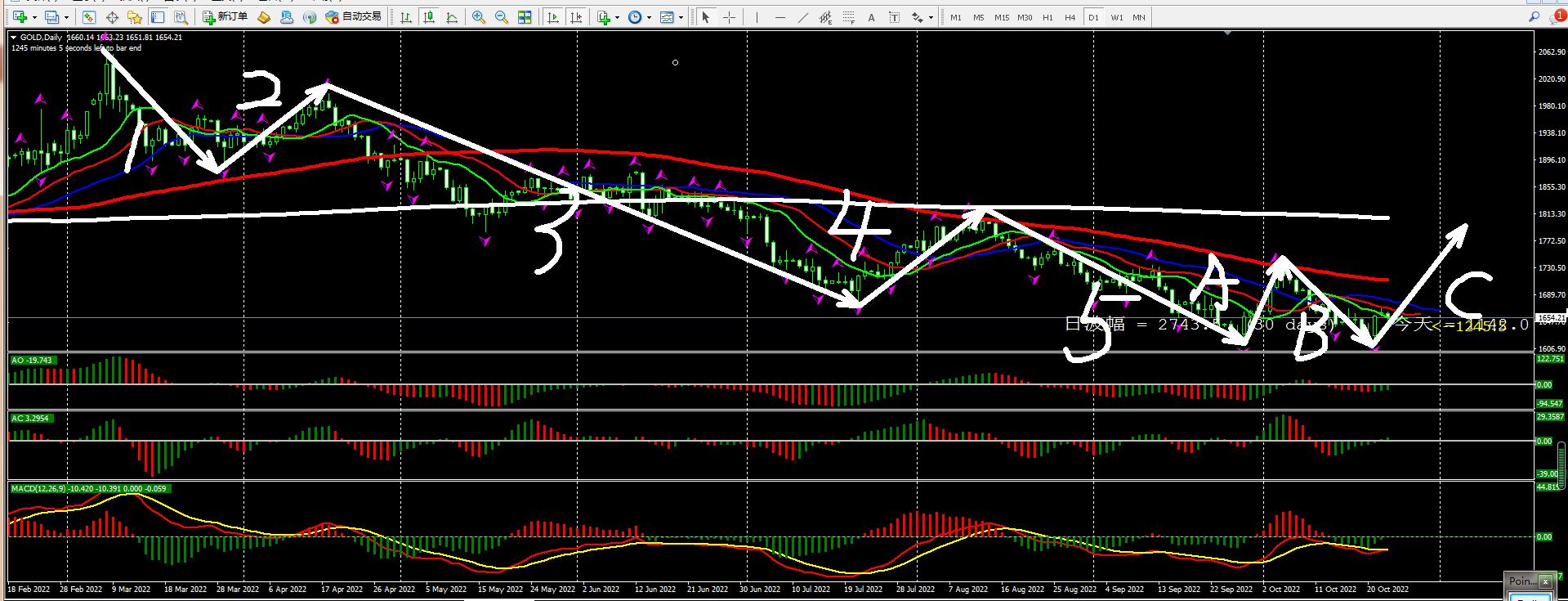Screen dimensions: 1568x601
Task: Toggle candlestick chart display mode
Action: point(429,17)
